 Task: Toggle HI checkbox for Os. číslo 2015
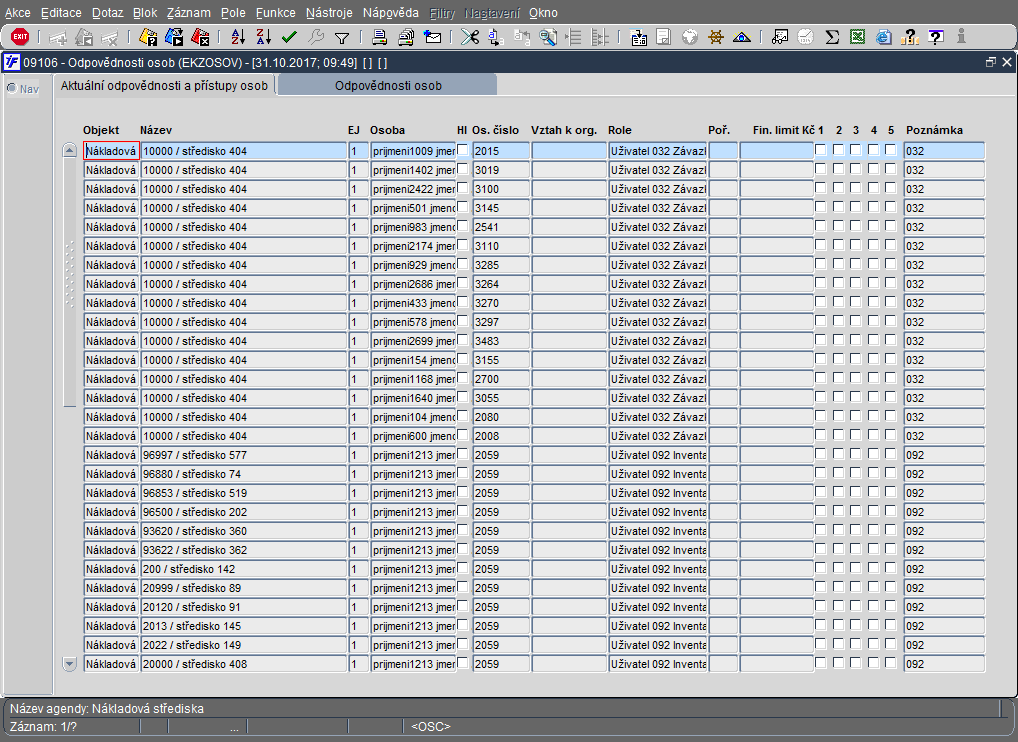[x=463, y=150]
